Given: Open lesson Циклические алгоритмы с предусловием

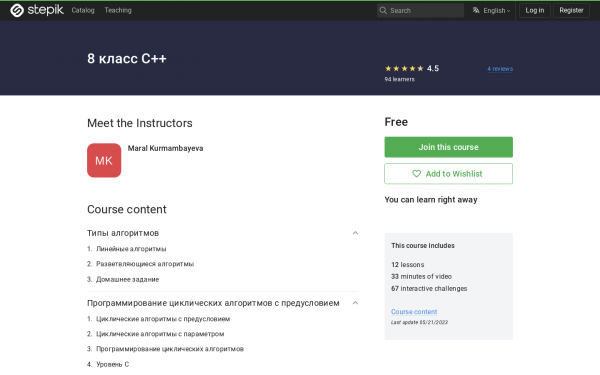Looking at the screenshot, I should (x=163, y=319).
